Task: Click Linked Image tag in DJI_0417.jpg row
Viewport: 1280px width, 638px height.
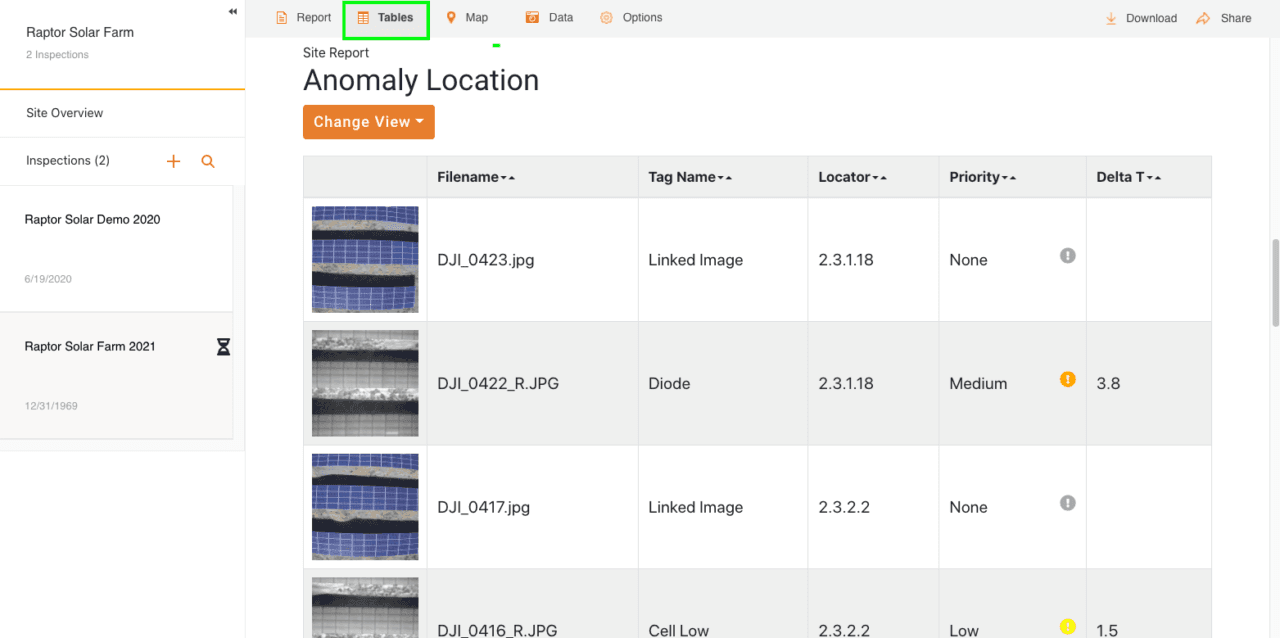Action: tap(695, 507)
